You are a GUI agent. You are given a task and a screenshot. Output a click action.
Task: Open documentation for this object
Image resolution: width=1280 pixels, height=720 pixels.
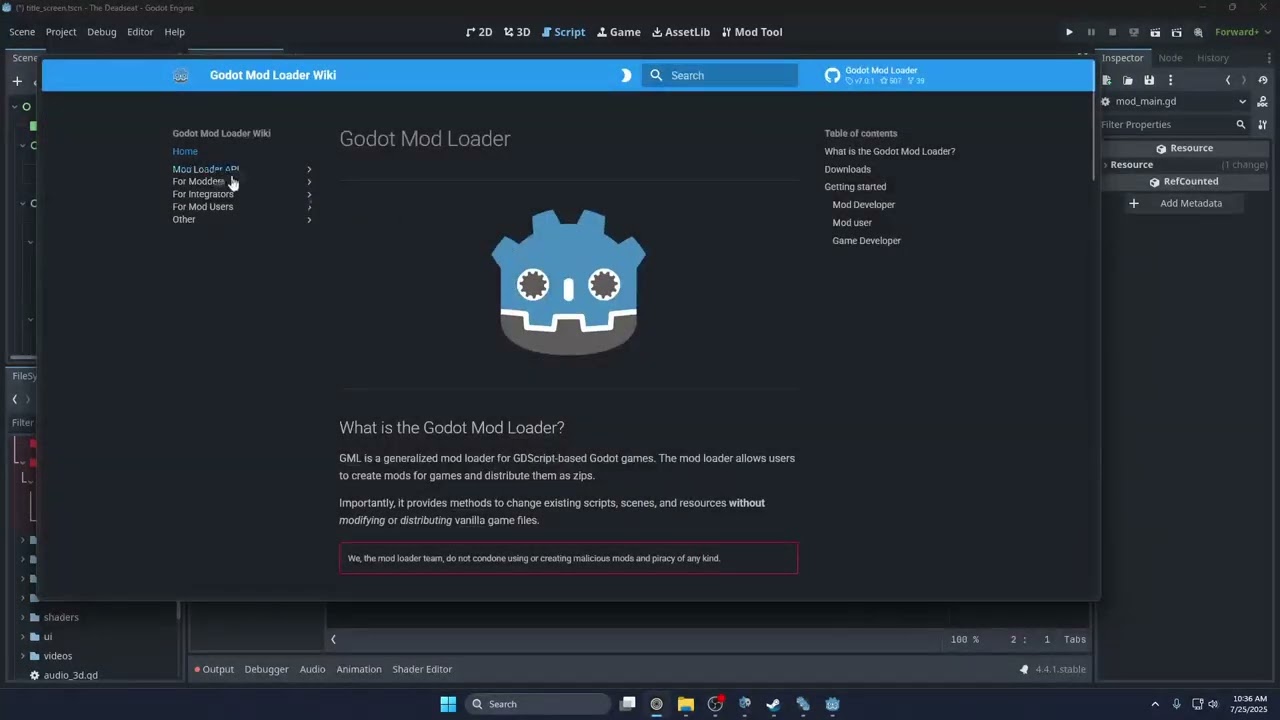pos(1263,102)
